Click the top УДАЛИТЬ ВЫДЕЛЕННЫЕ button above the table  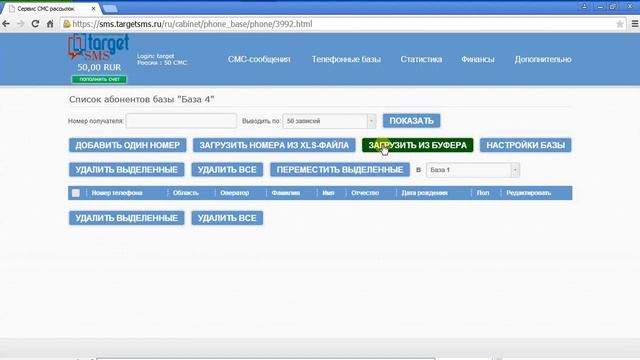[127, 170]
